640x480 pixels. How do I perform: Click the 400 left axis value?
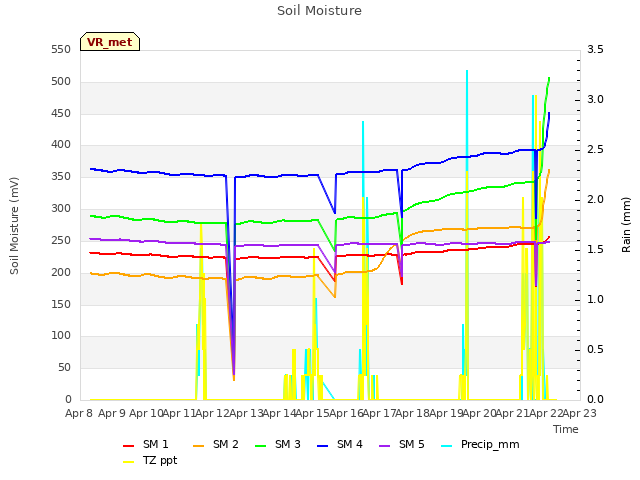[61, 145]
